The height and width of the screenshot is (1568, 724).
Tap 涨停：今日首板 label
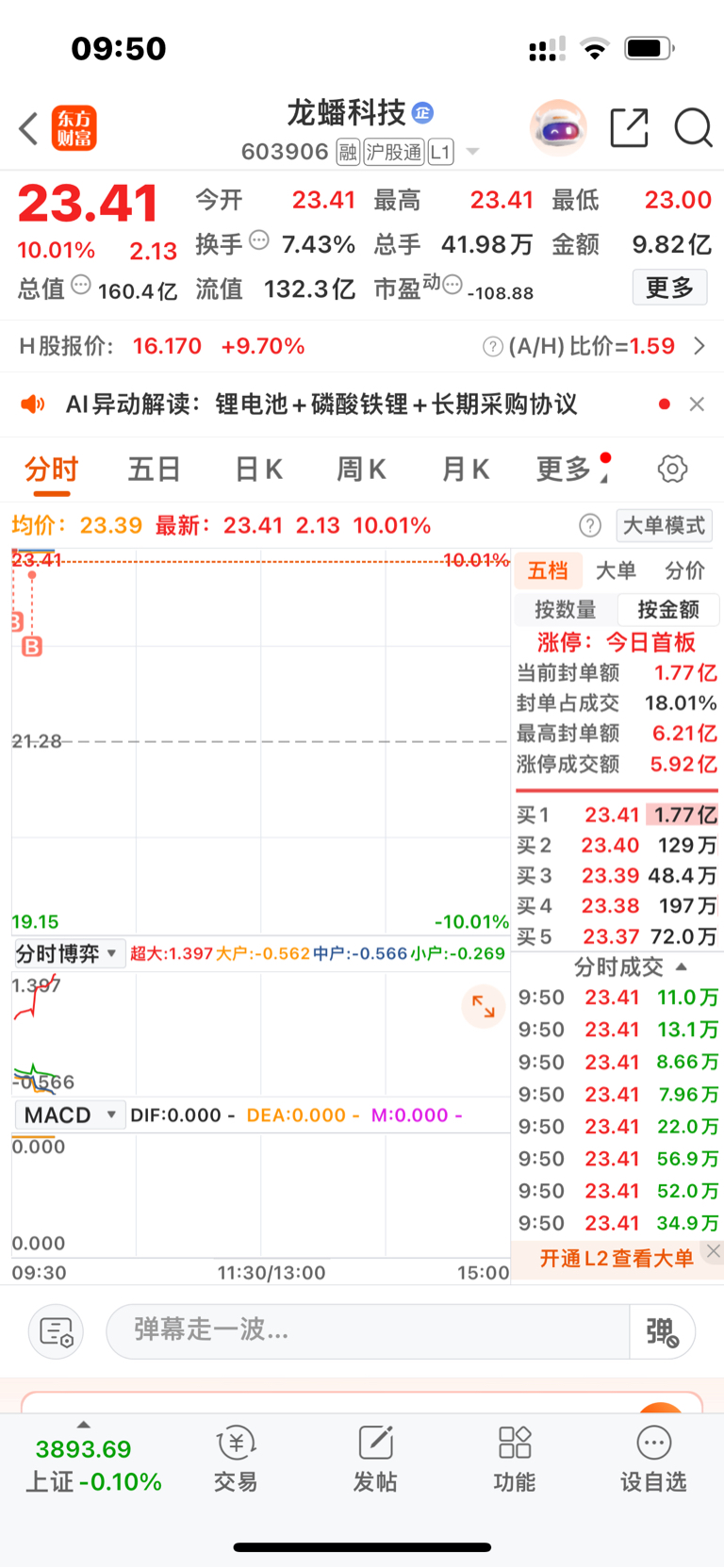617,642
